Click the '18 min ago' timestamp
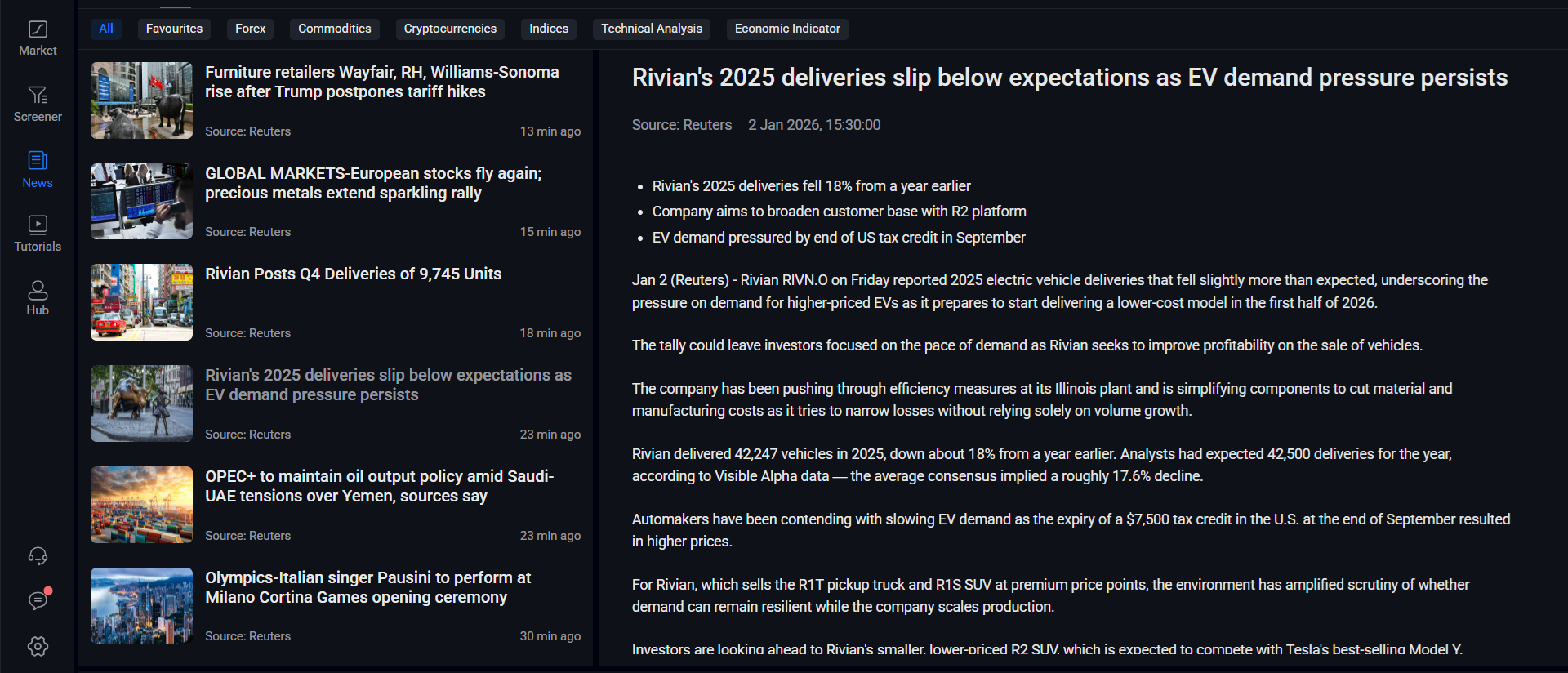 pos(550,333)
